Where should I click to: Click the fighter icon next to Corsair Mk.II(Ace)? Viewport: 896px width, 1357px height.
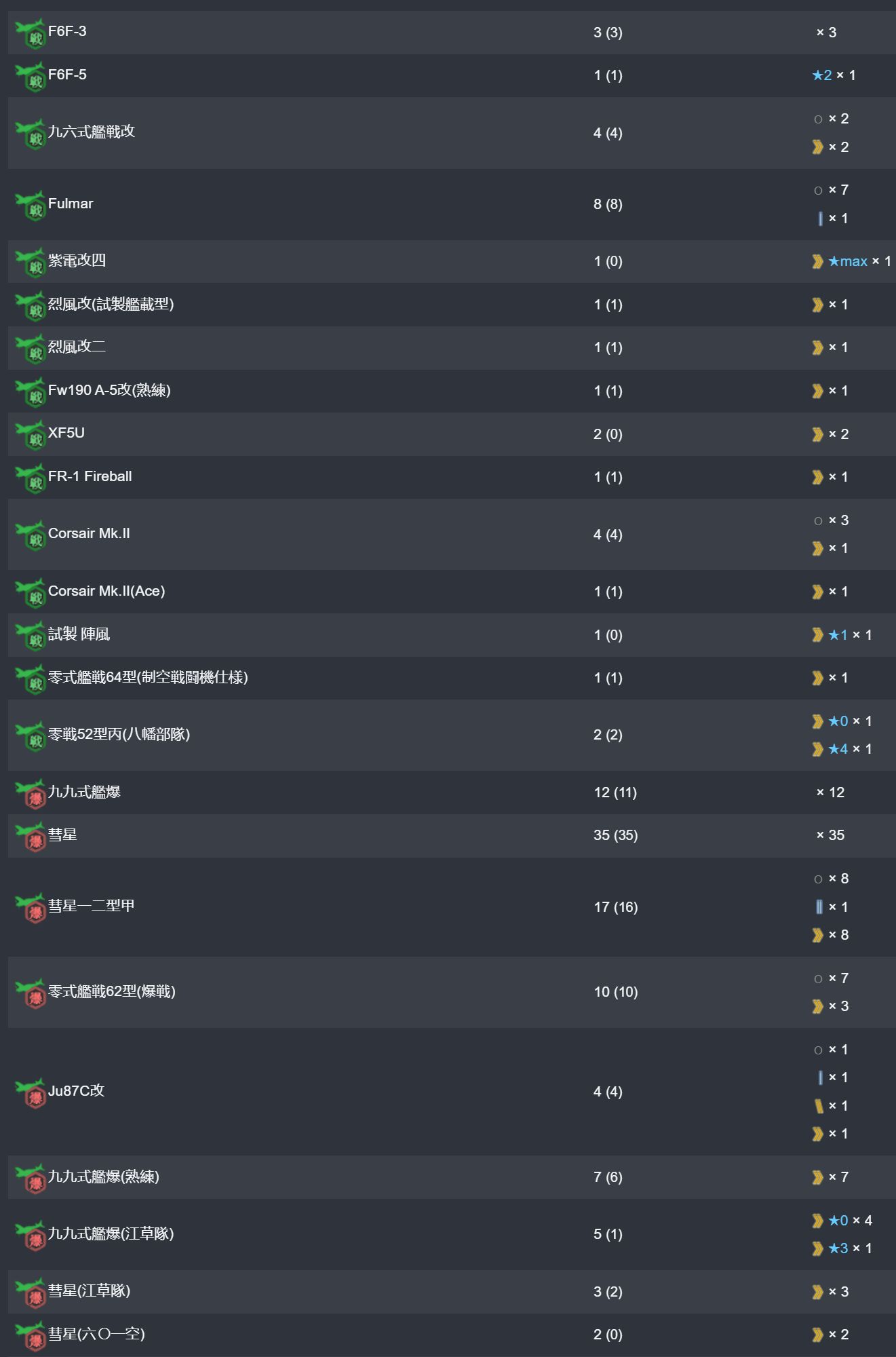(x=31, y=592)
